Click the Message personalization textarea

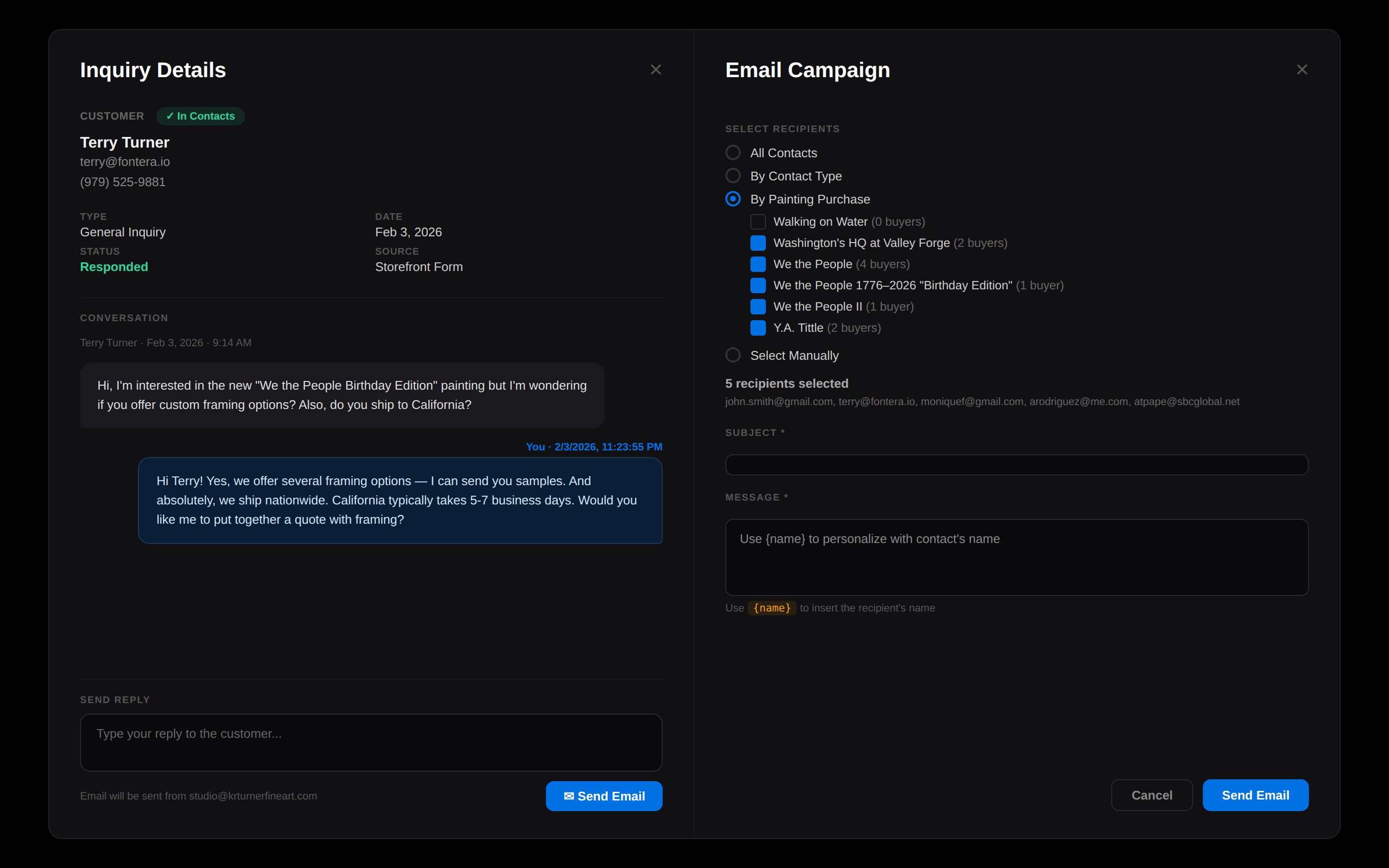(1016, 557)
